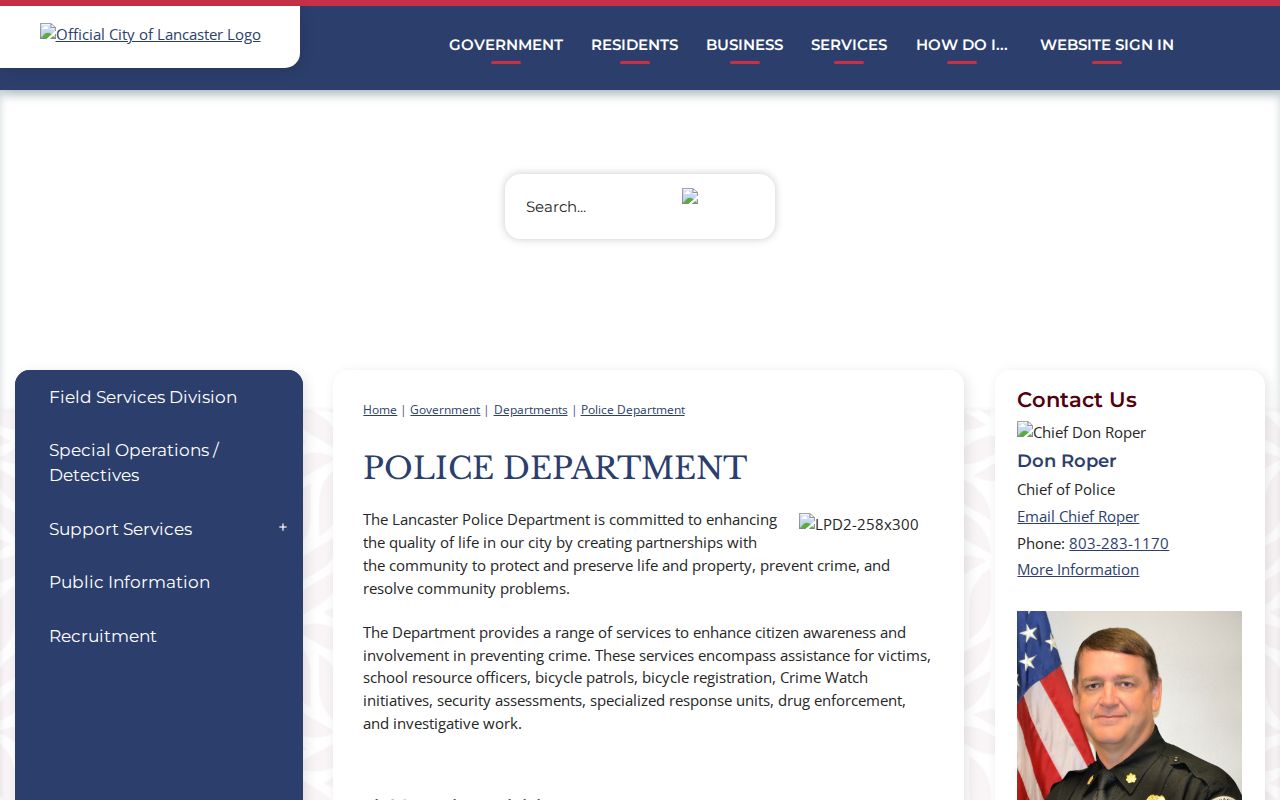
Task: Expand the Support Services submenu
Action: 283,528
